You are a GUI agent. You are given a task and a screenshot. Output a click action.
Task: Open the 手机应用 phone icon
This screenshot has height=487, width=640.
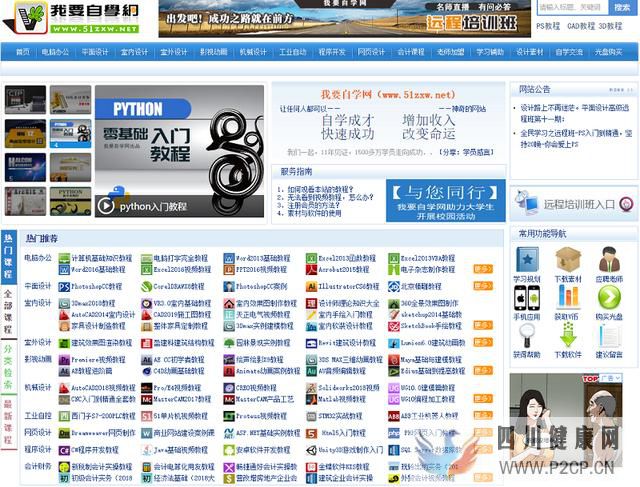(526, 297)
